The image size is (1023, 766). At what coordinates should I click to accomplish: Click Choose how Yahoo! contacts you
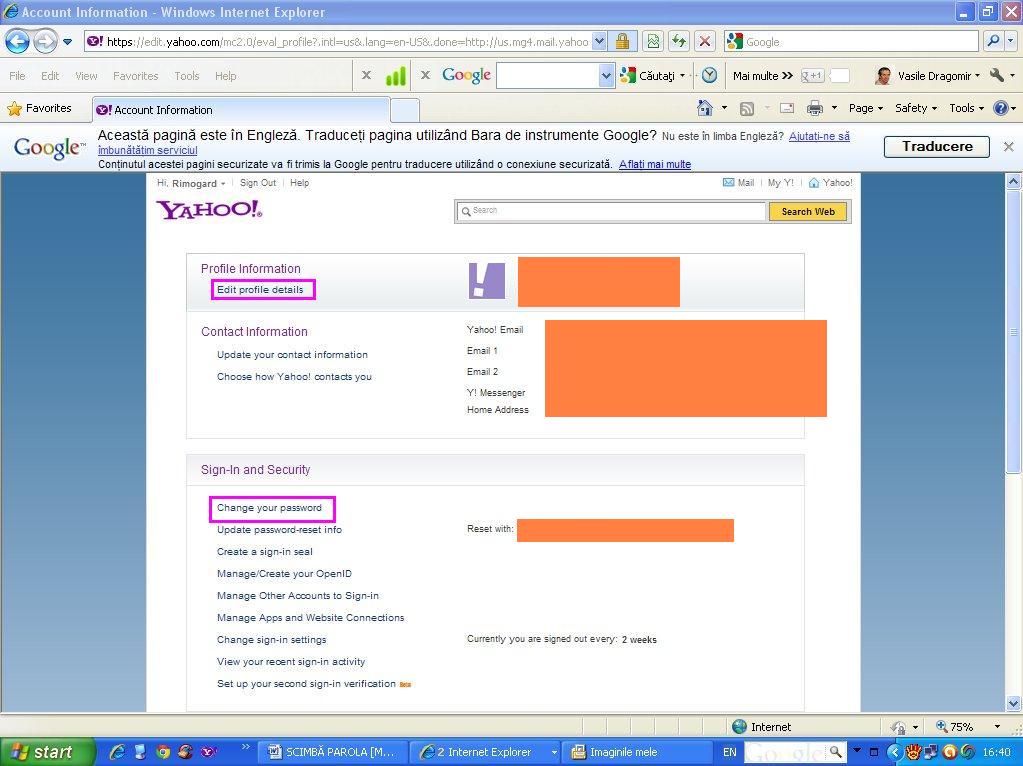click(x=294, y=376)
